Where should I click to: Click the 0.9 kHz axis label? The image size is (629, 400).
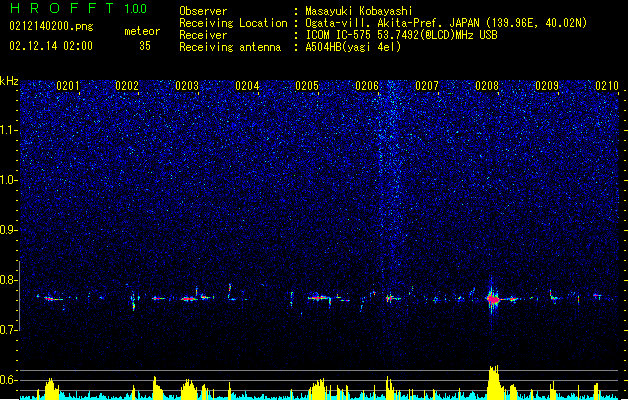8,230
